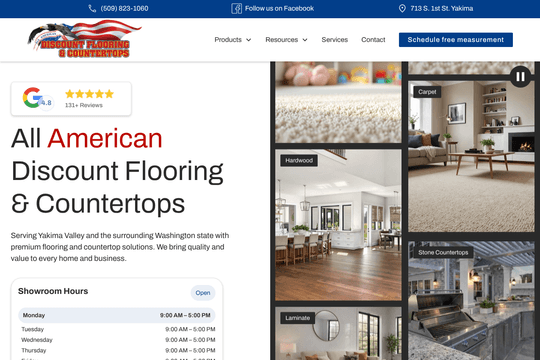The image size is (540, 360).
Task: Open the close-up carpet with toys photo
Action: point(338,102)
